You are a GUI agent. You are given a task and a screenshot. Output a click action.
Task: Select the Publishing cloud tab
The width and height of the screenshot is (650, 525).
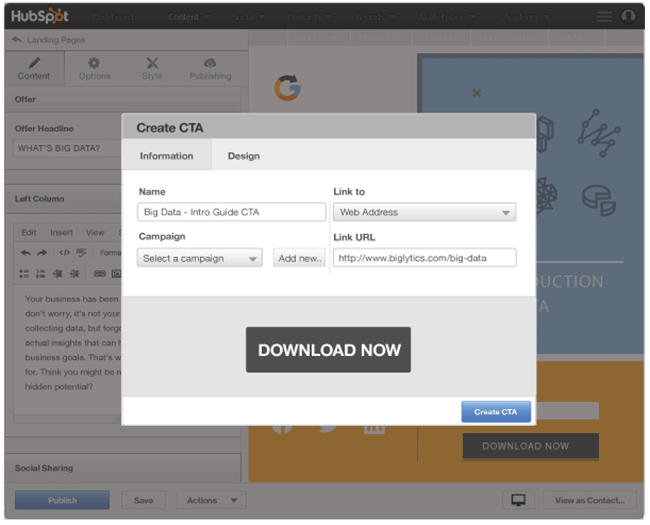point(211,69)
